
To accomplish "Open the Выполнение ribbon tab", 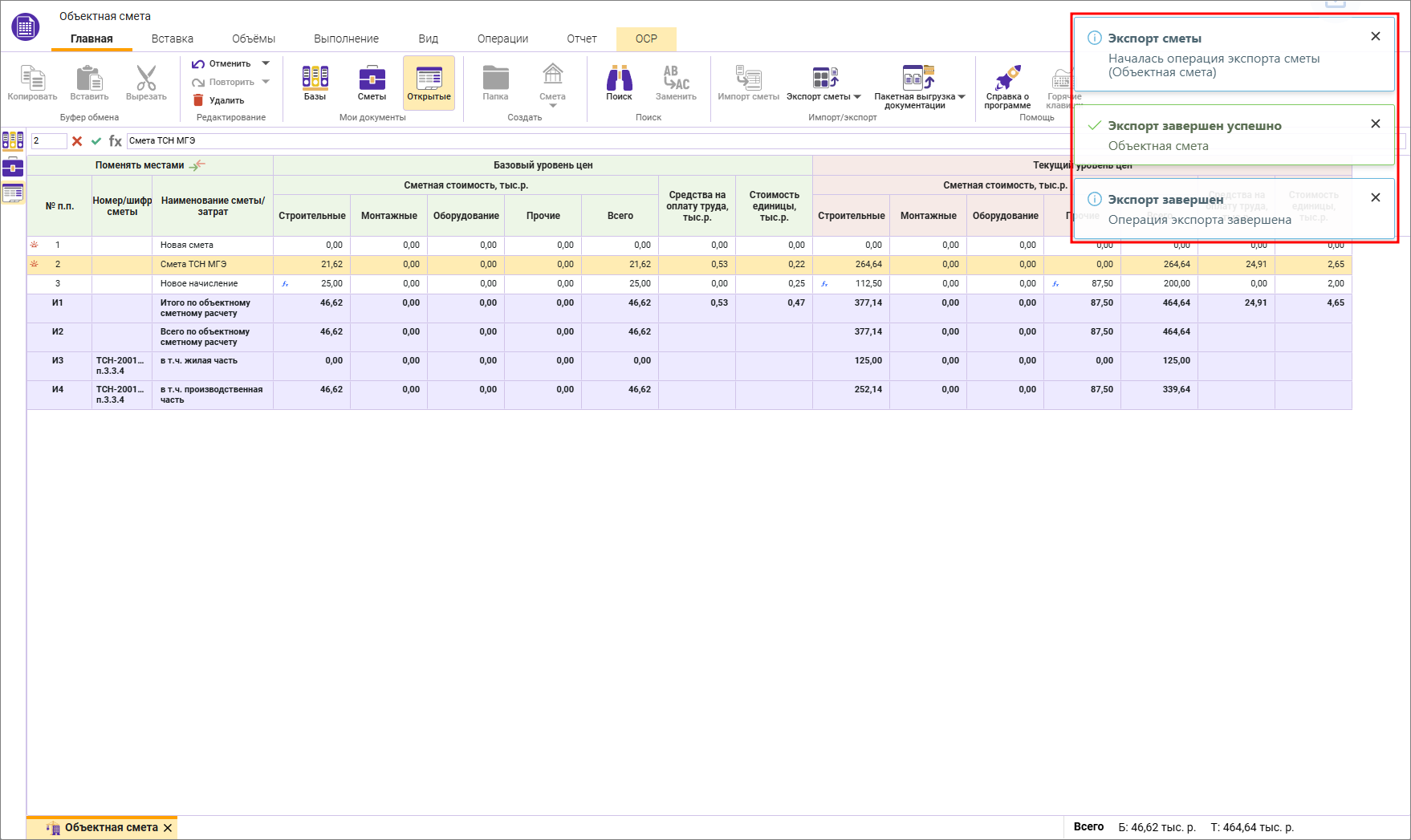I will pos(346,39).
